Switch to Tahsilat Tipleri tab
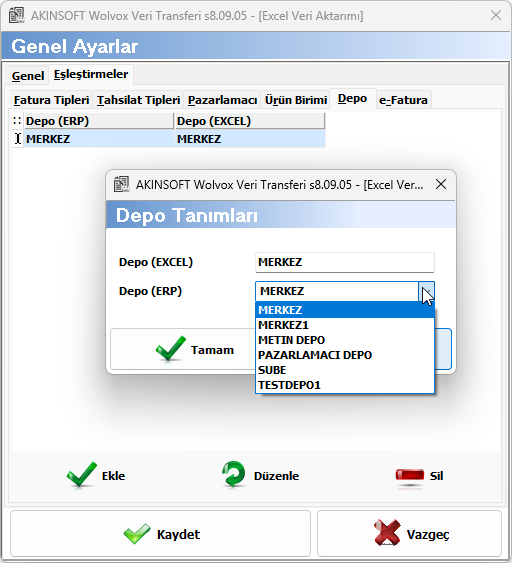Image resolution: width=512 pixels, height=563 pixels. pos(138,100)
